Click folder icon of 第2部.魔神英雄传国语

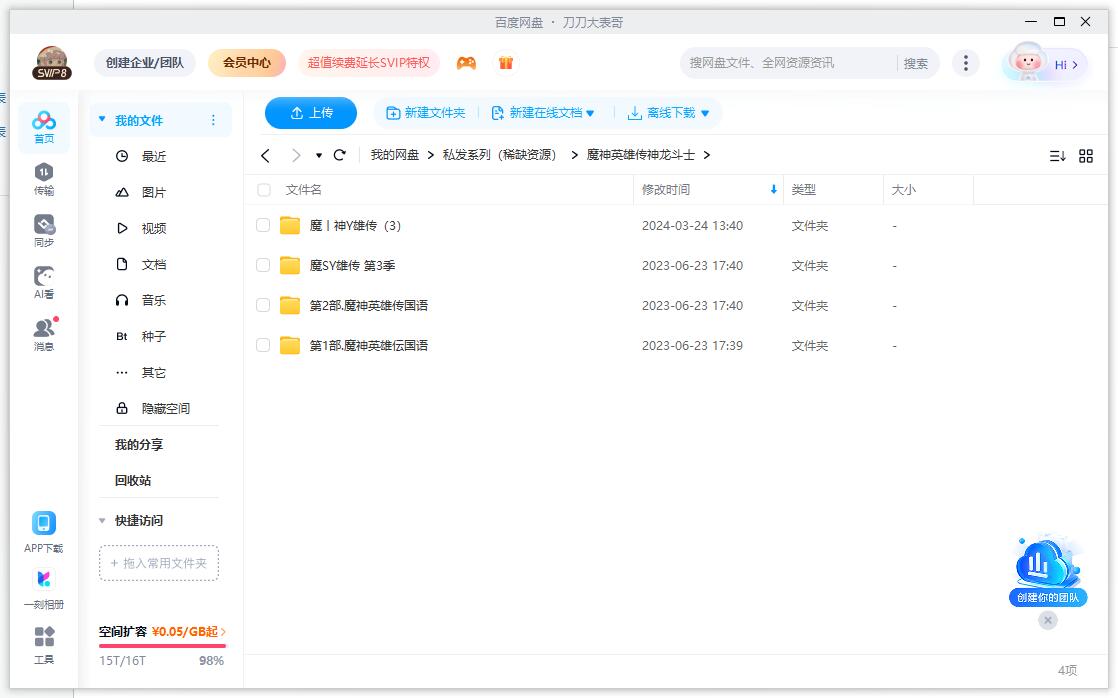tap(289, 305)
